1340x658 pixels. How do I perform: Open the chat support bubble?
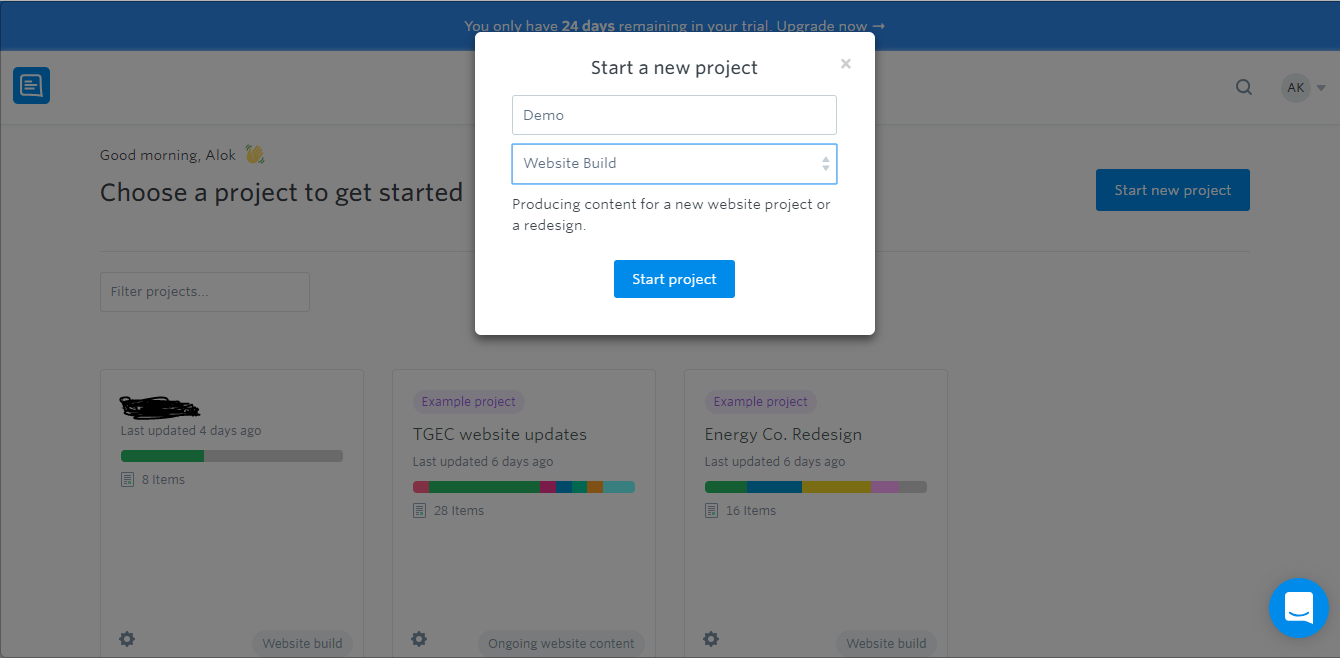pos(1298,608)
